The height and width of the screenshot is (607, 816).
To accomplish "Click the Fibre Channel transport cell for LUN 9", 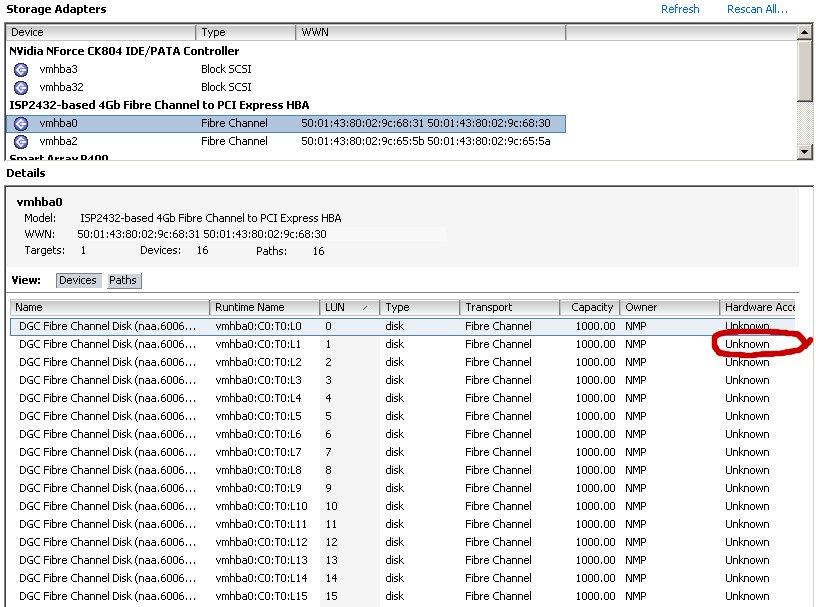I will coord(499,488).
